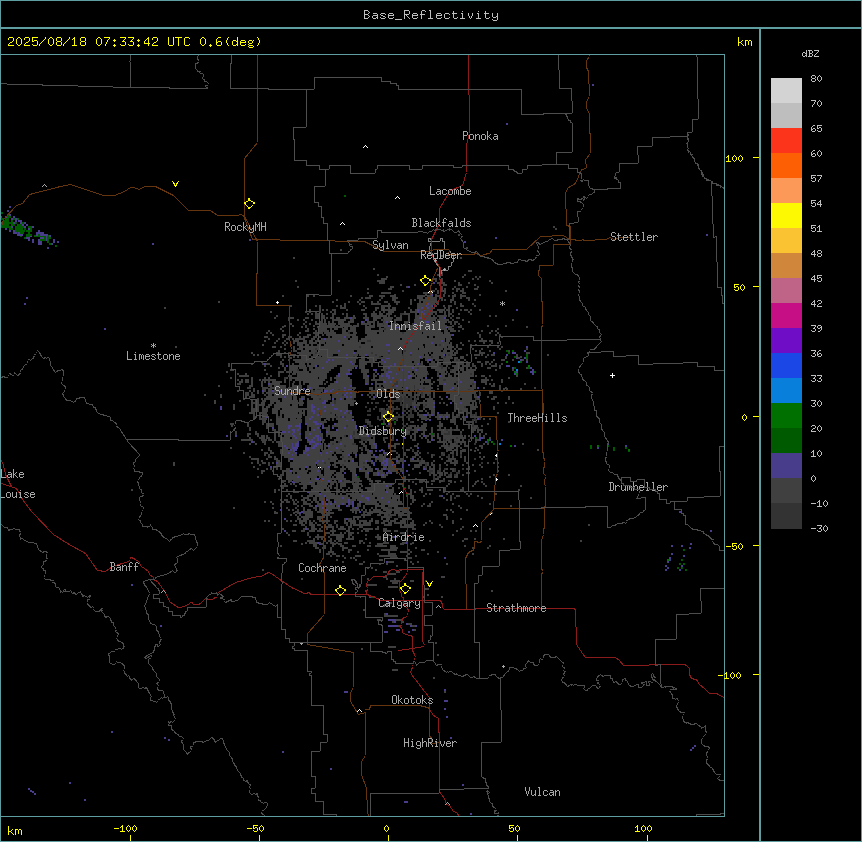Pick the red 60-65 dBZ legend swatch
Viewport: 862px width, 842px height.
(786, 141)
